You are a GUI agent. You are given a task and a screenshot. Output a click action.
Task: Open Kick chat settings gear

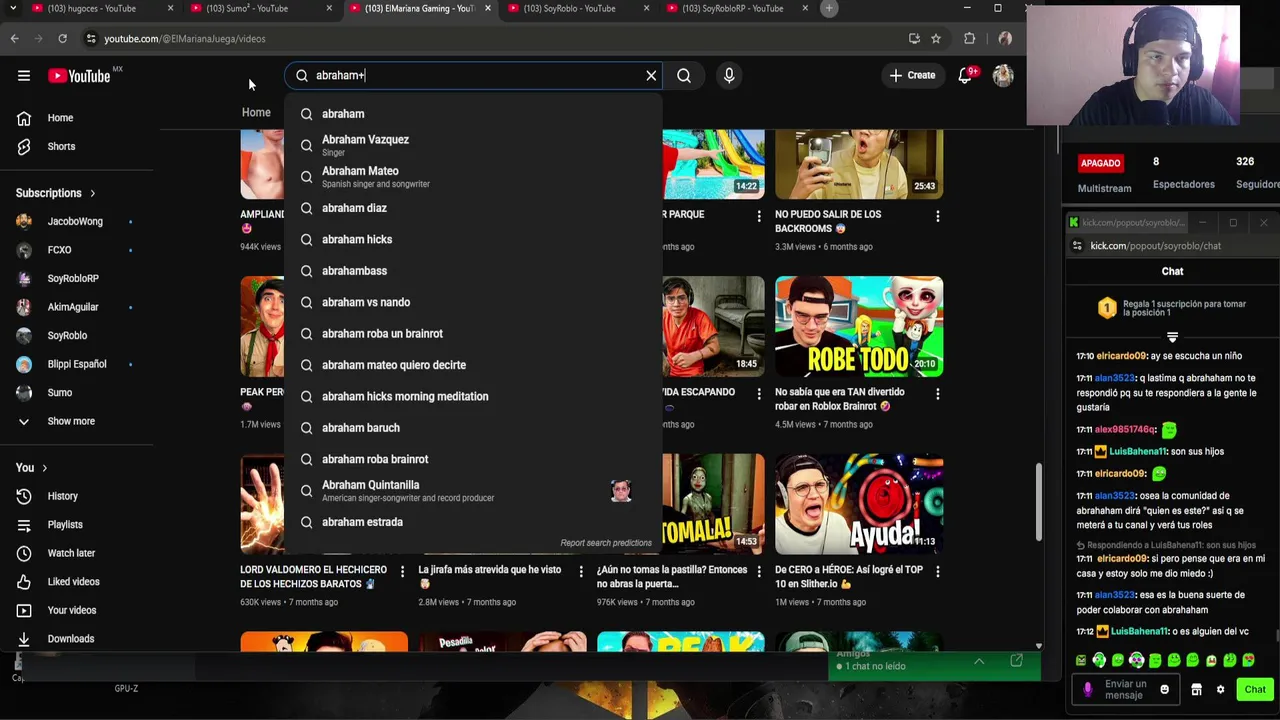tap(1220, 689)
